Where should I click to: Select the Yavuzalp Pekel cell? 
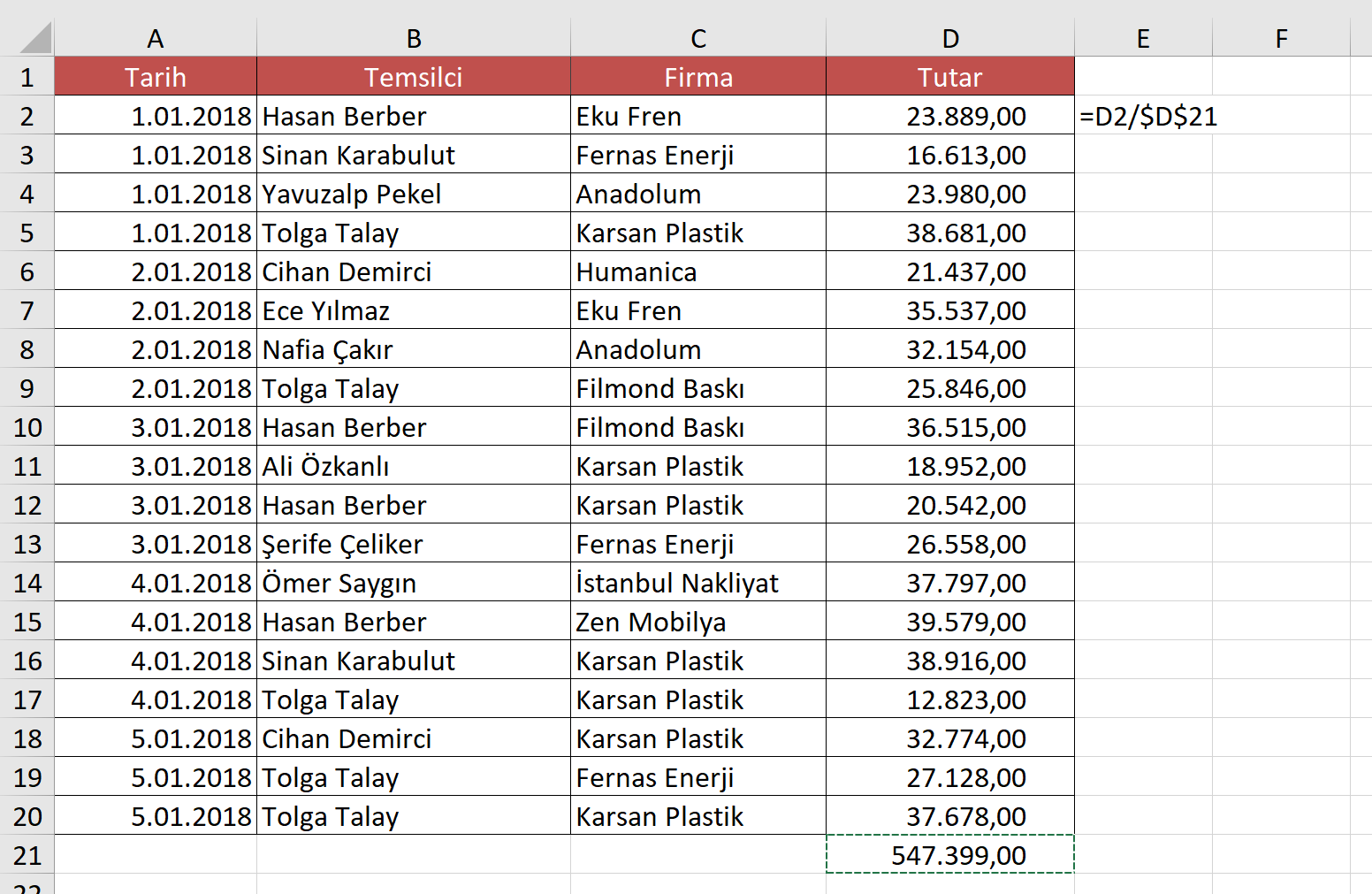(x=414, y=194)
